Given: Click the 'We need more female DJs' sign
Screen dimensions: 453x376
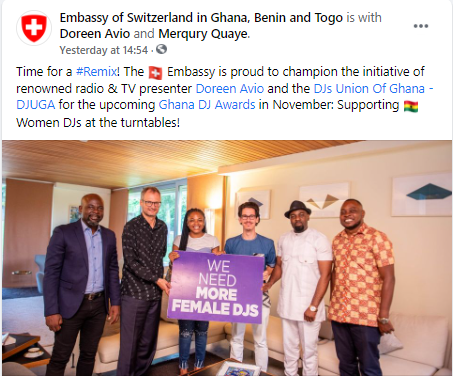Looking at the screenshot, I should click(217, 287).
